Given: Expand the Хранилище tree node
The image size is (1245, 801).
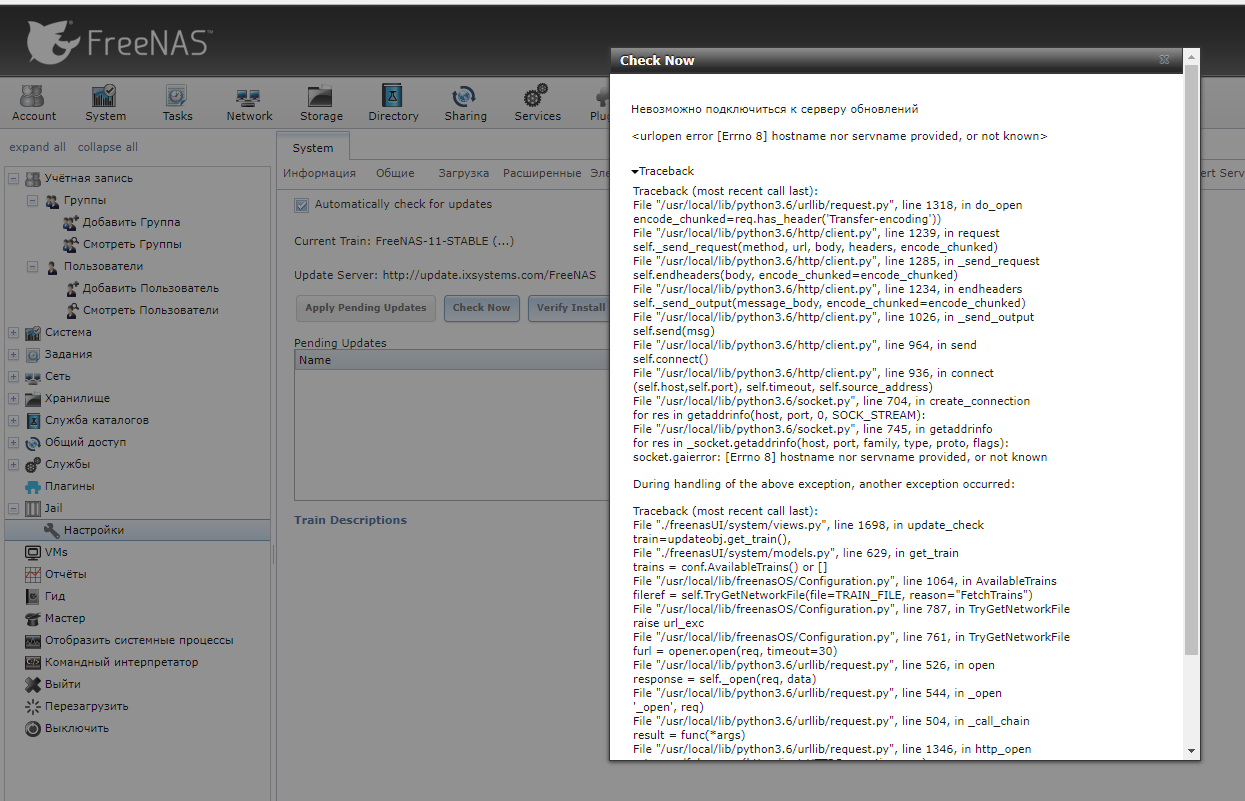Looking at the screenshot, I should point(13,398).
